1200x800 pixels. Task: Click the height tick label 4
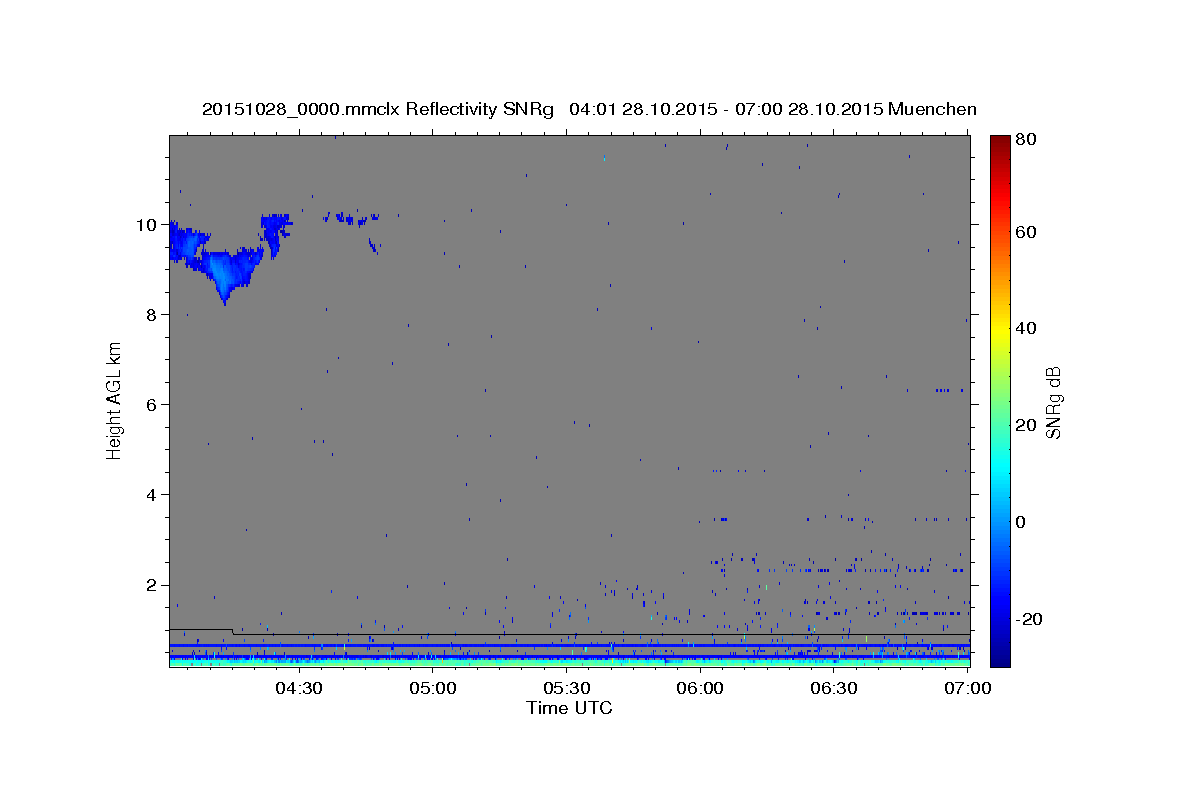(x=153, y=494)
